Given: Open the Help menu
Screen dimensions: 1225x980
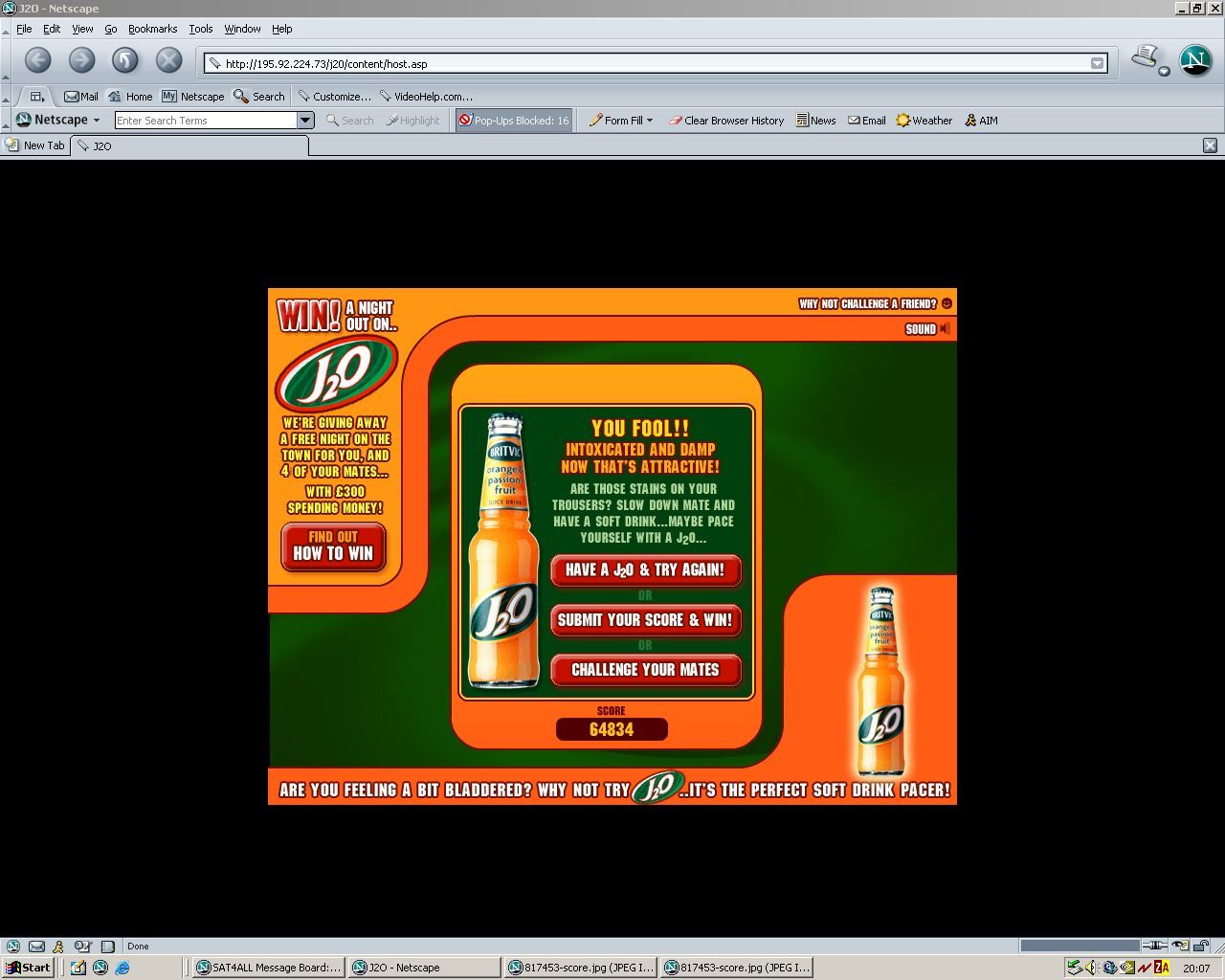Looking at the screenshot, I should pyautogui.click(x=281, y=29).
